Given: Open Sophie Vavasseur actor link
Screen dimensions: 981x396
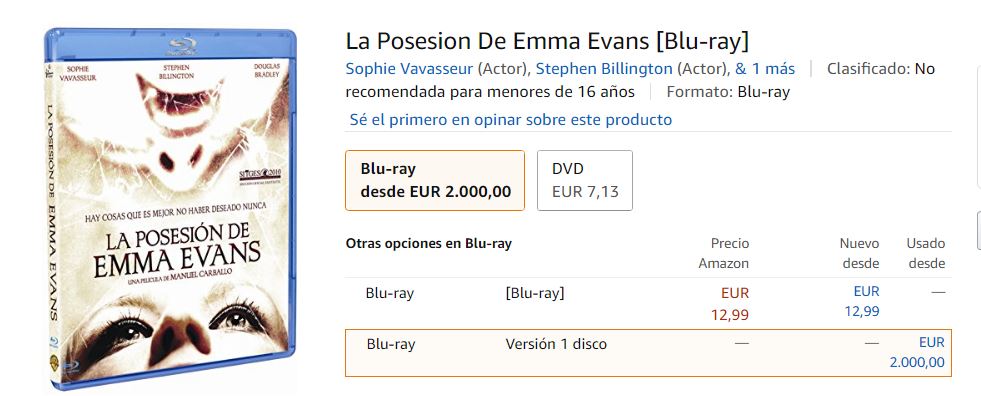Looking at the screenshot, I should [x=409, y=68].
